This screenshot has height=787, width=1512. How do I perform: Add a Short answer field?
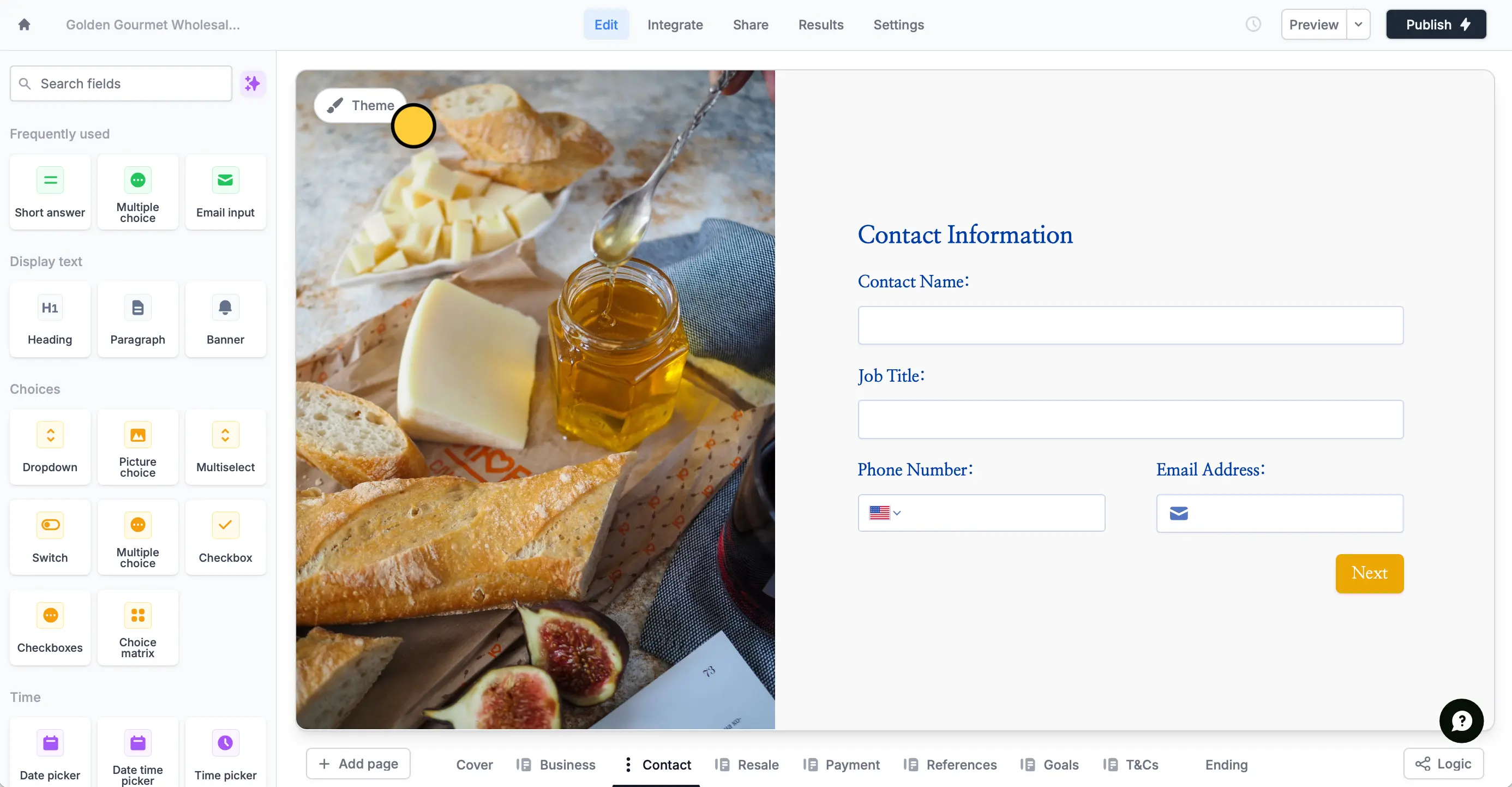click(49, 192)
